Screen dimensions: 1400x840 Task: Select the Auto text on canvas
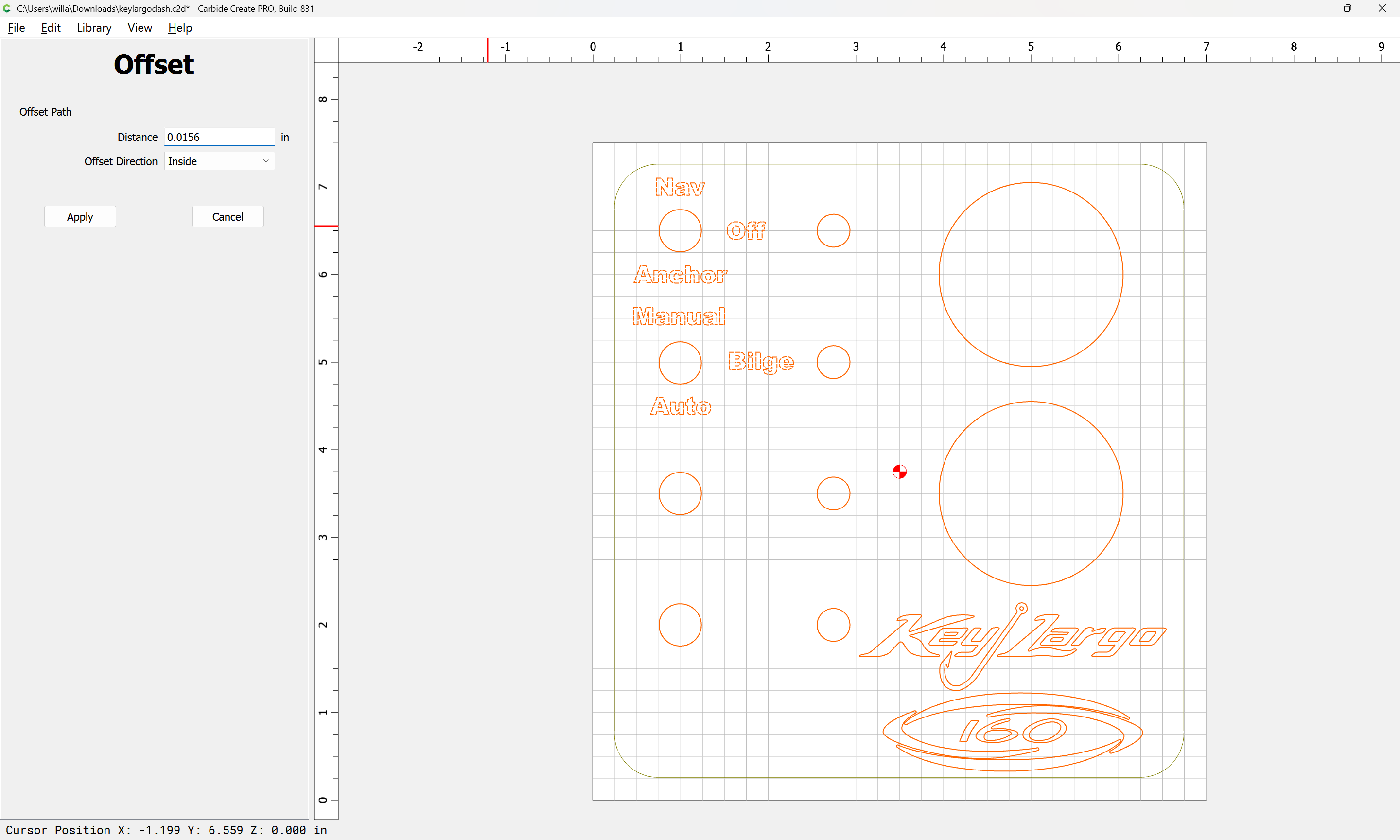tap(681, 406)
